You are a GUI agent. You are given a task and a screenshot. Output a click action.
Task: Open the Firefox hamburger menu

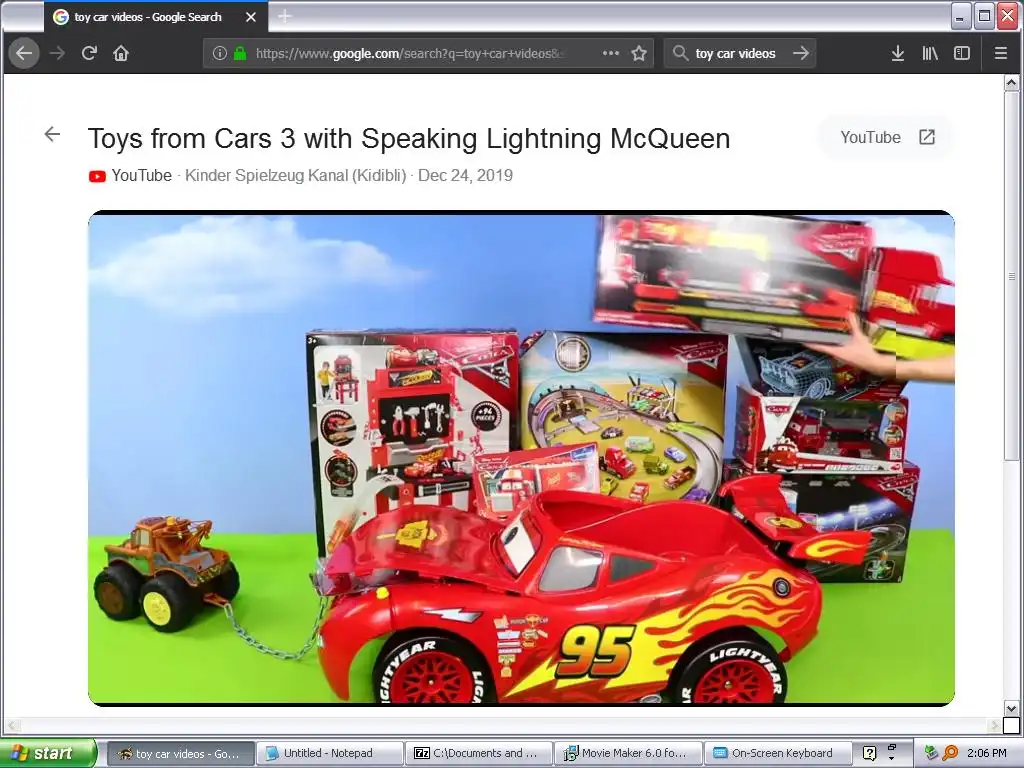point(1000,53)
